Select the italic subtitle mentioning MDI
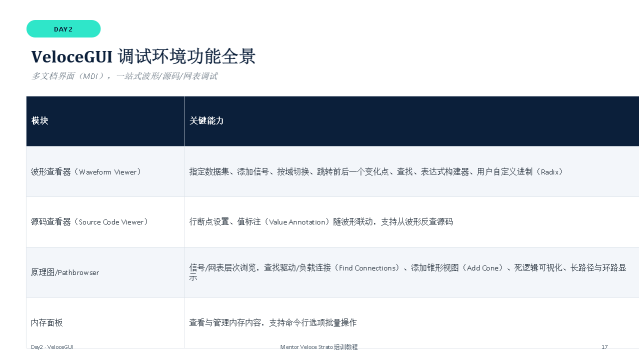 125,76
